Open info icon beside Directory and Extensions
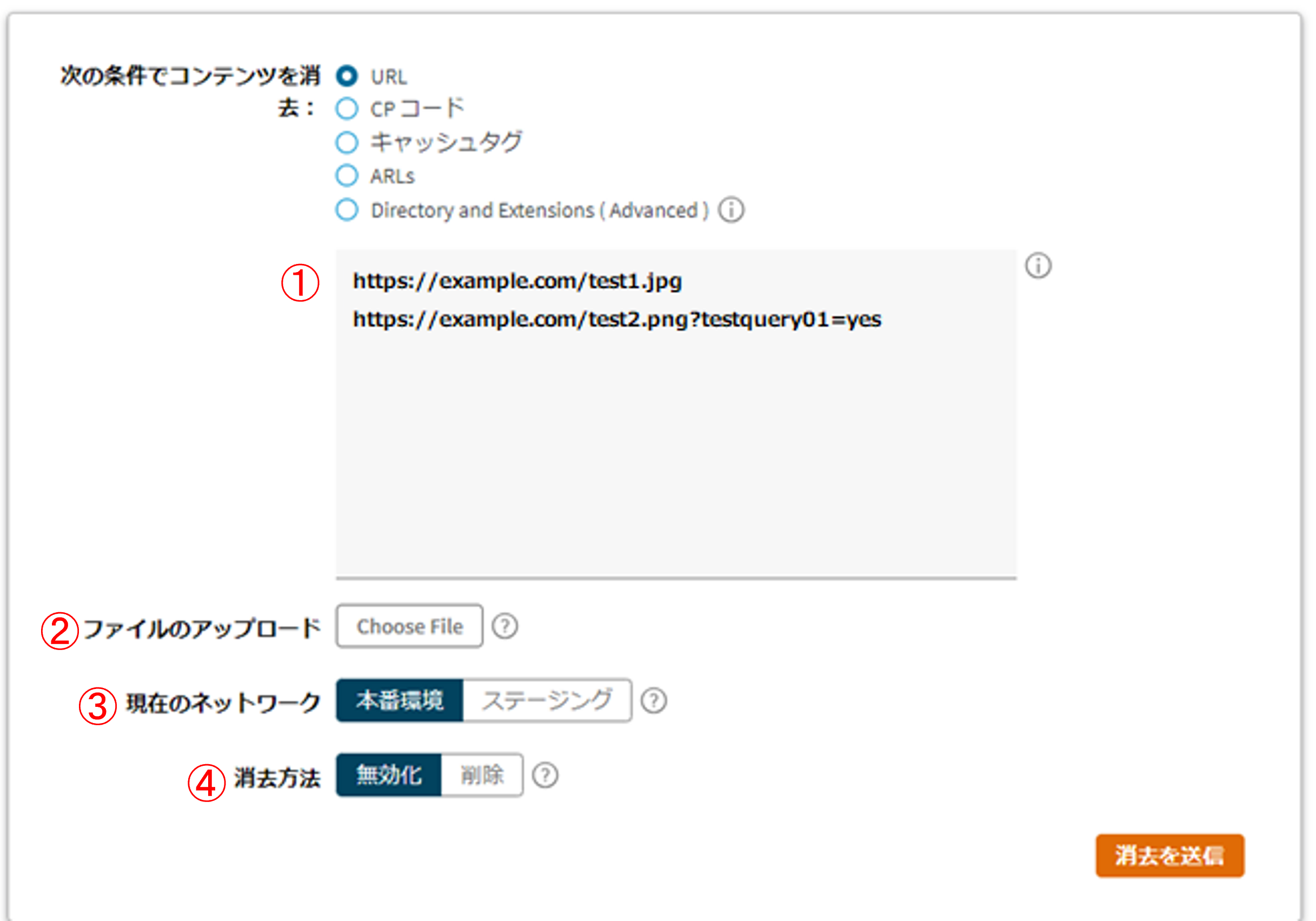1316x921 pixels. click(x=732, y=210)
